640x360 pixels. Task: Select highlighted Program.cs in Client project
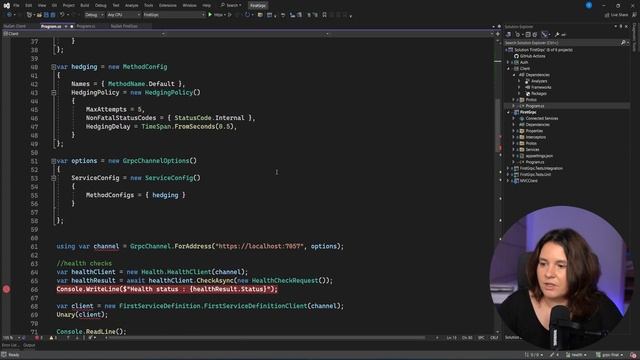tap(534, 106)
